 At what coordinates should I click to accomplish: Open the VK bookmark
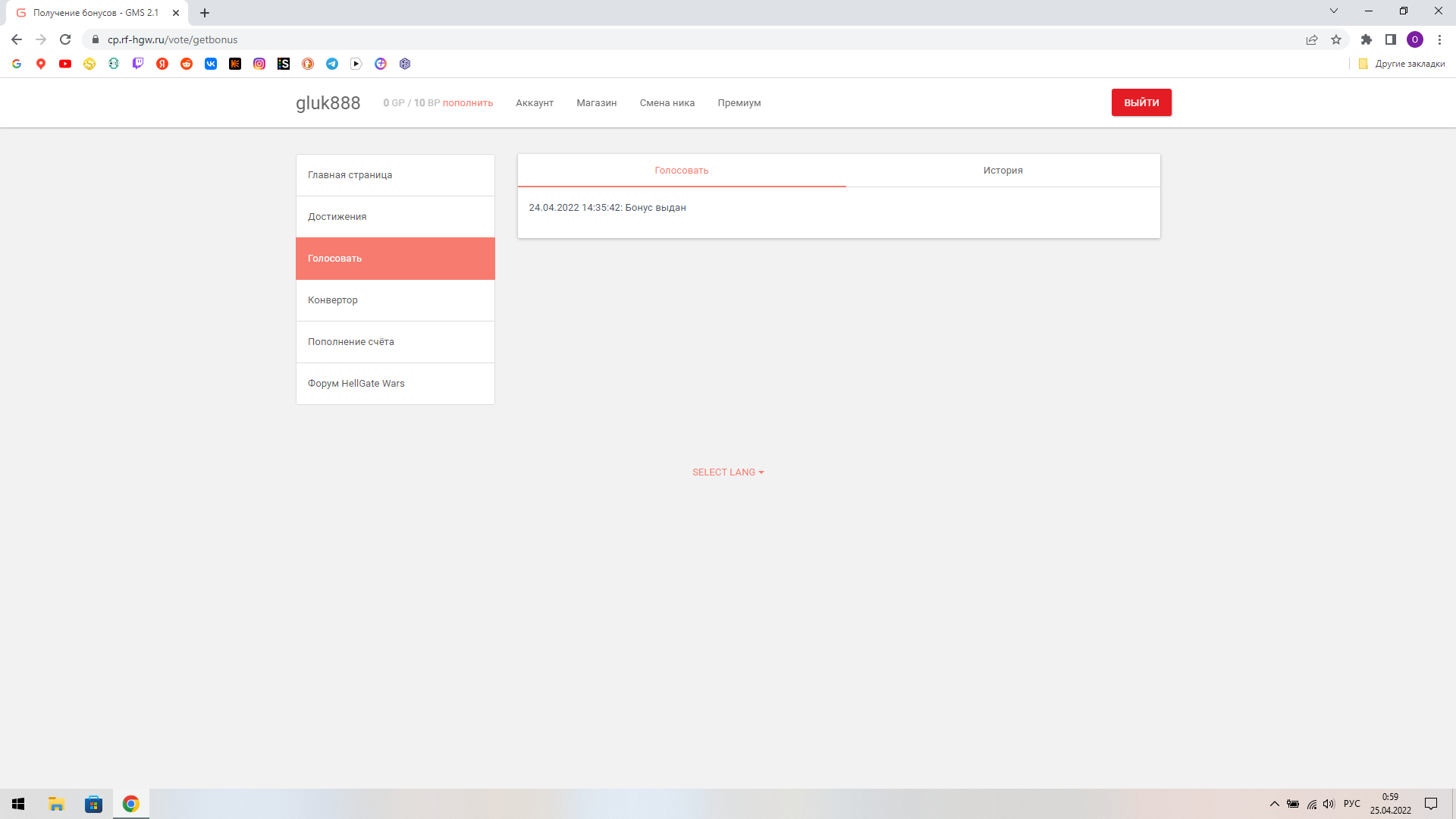211,64
